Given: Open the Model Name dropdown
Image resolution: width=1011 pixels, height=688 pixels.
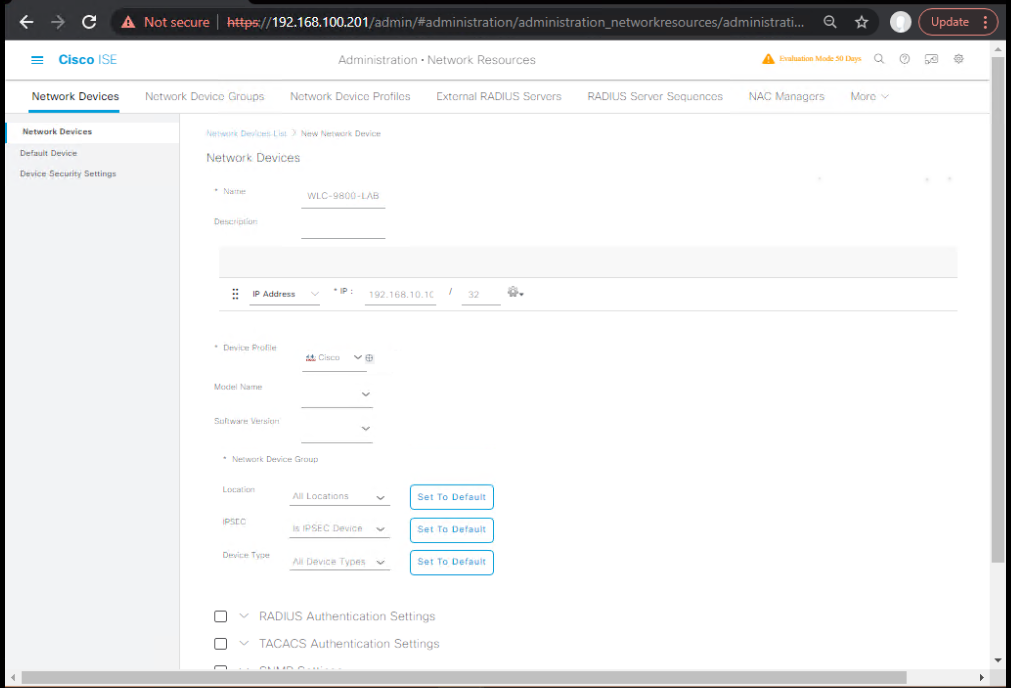Looking at the screenshot, I should click(337, 394).
